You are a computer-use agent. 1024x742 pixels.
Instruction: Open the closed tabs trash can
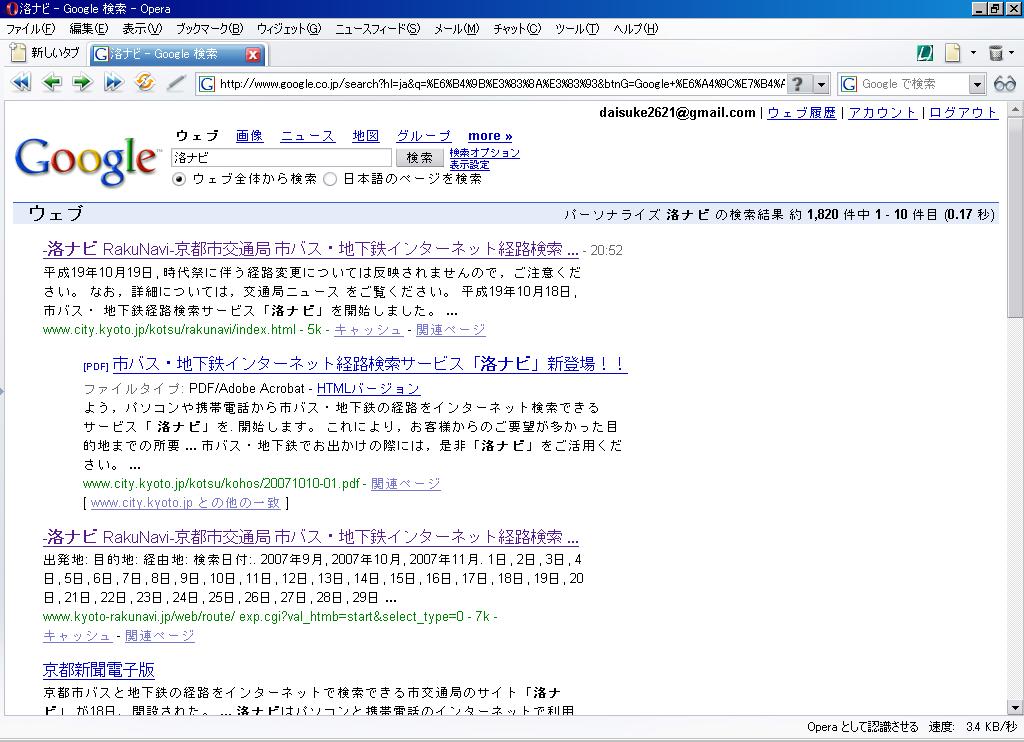tap(995, 53)
